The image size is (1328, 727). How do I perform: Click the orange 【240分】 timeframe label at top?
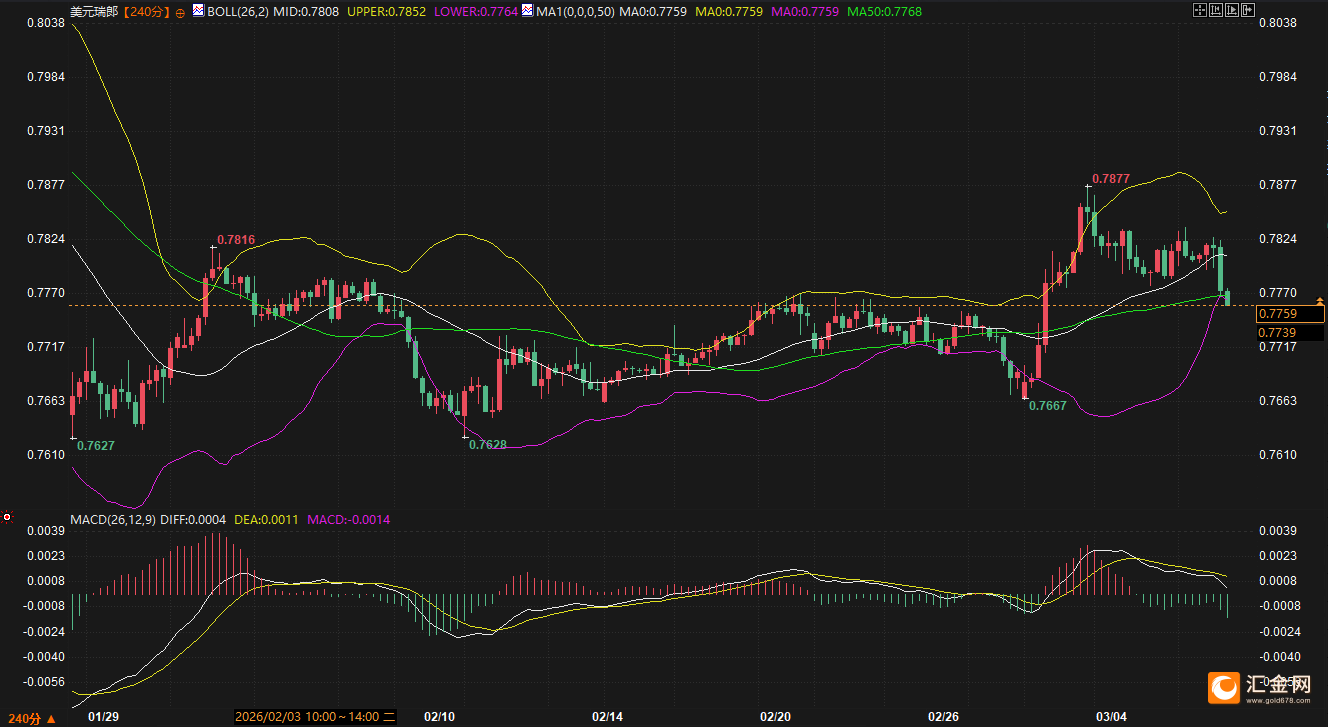[x=147, y=12]
